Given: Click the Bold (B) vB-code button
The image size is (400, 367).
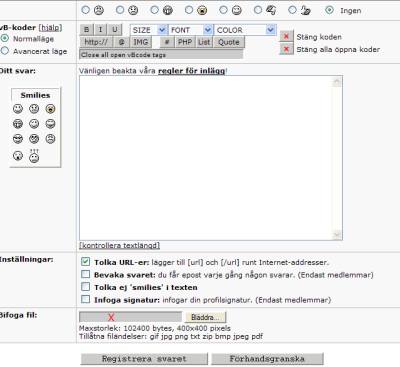Looking at the screenshot, I should pyautogui.click(x=86, y=30).
